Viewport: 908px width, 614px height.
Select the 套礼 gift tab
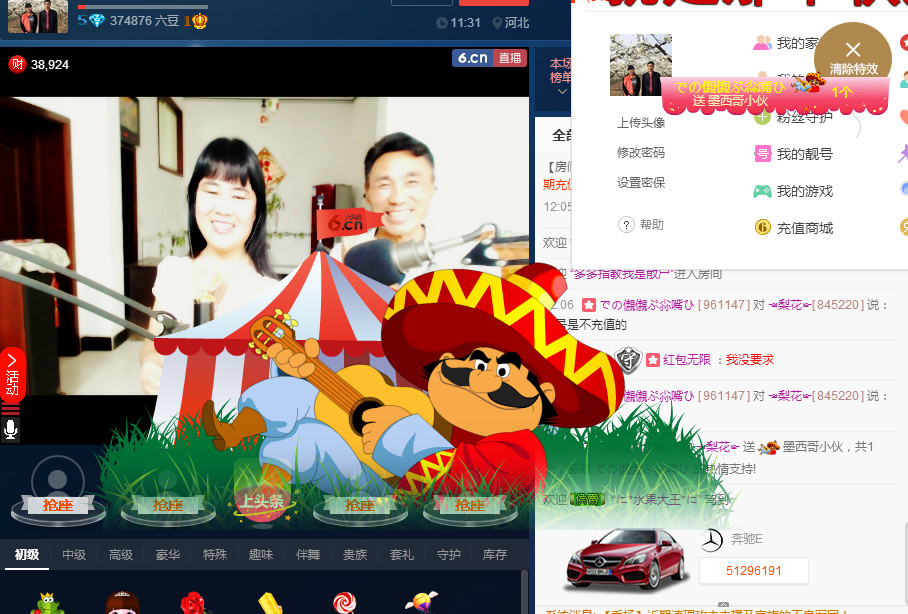coord(401,554)
